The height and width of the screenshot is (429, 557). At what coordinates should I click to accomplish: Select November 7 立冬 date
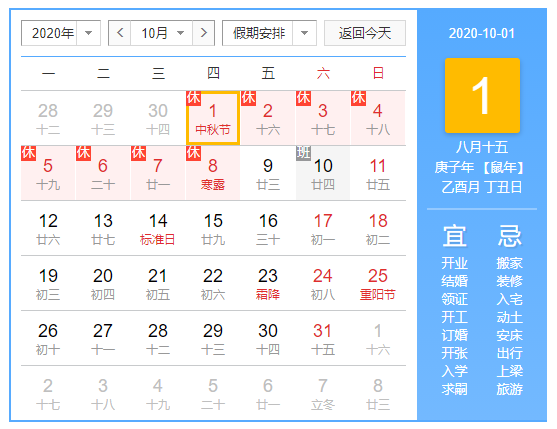pyautogui.click(x=323, y=393)
